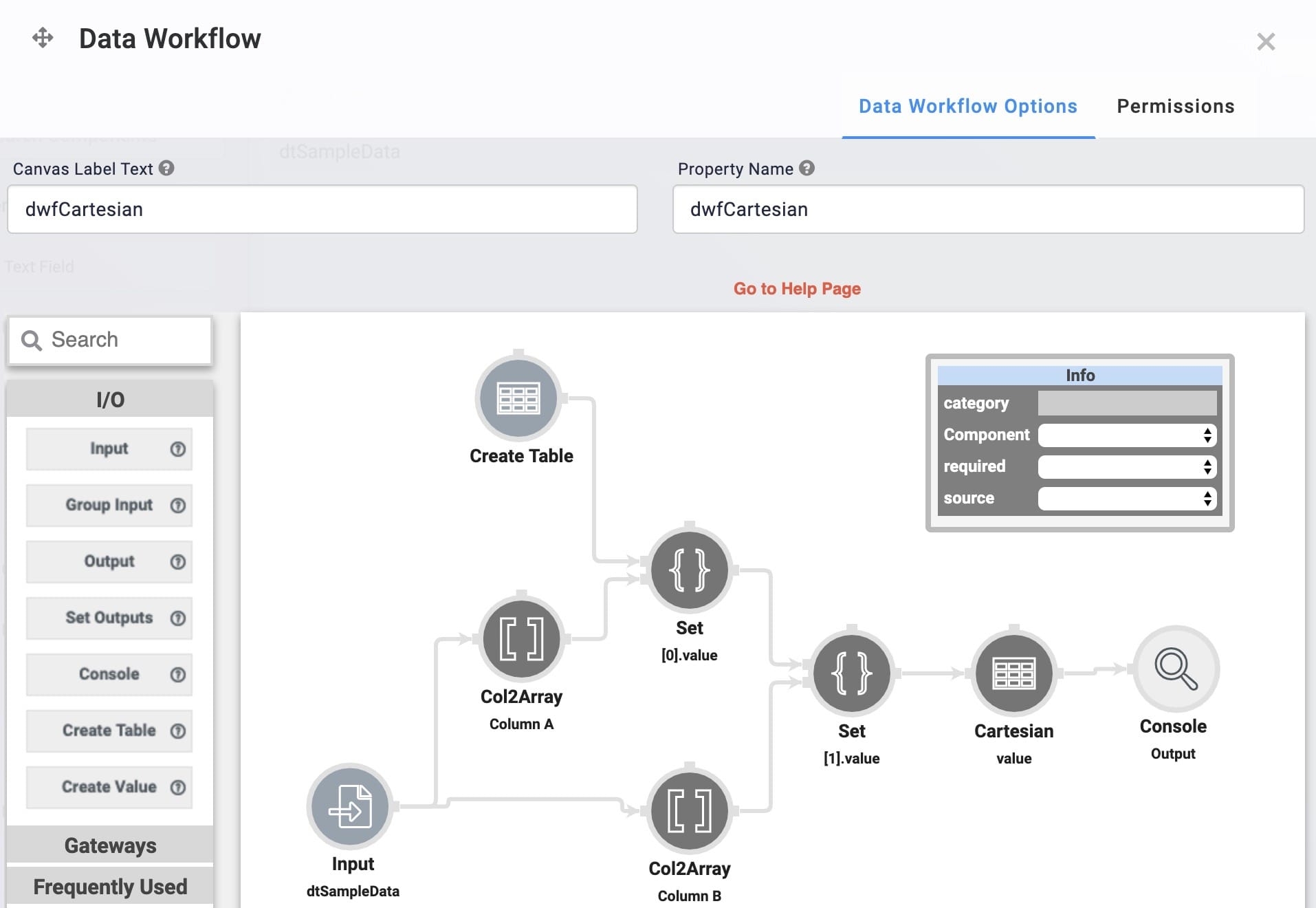The image size is (1316, 908).
Task: Click the help icon on Create Table operator
Action: [178, 731]
